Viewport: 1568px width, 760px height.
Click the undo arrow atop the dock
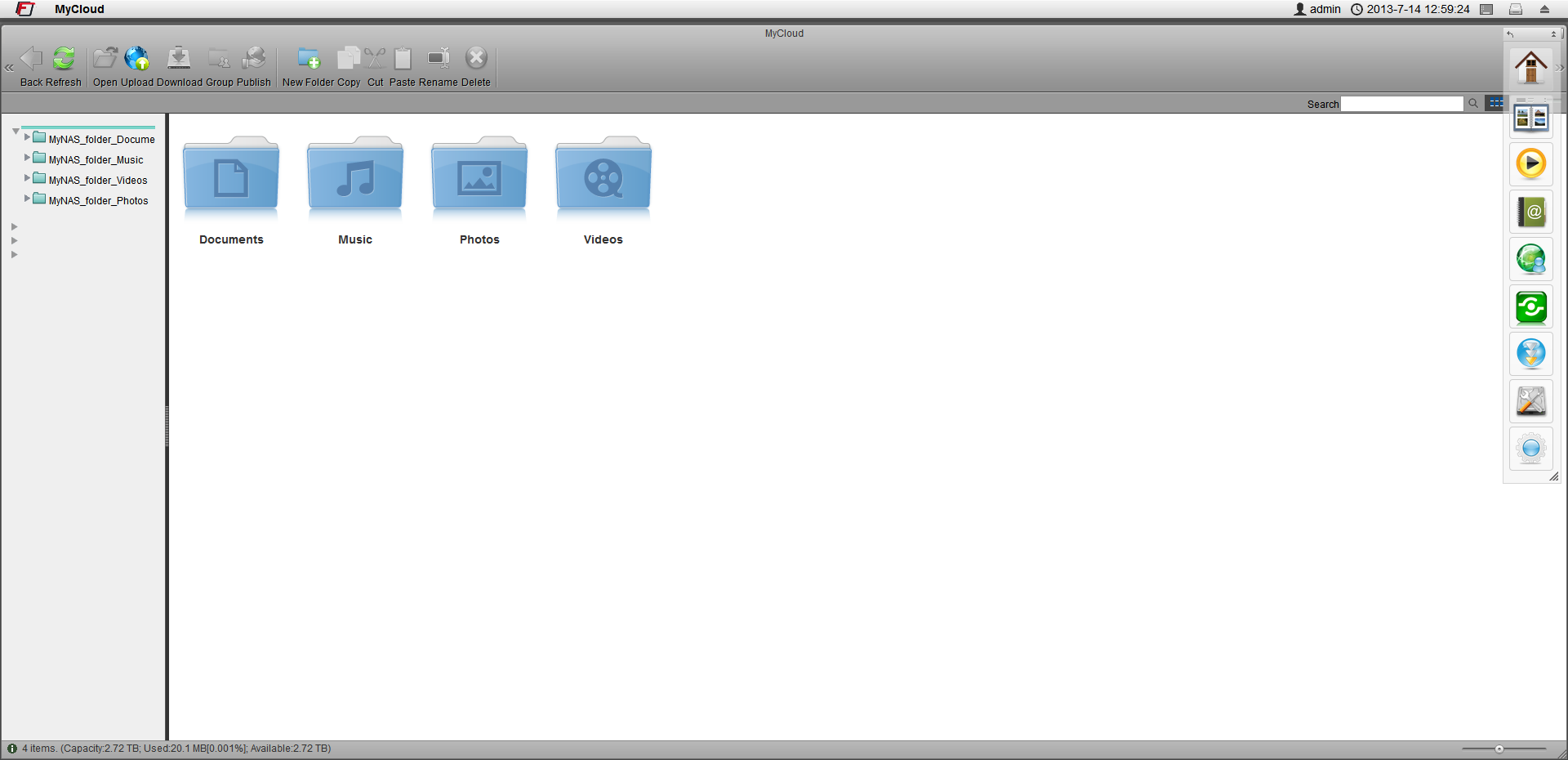pyautogui.click(x=1511, y=34)
